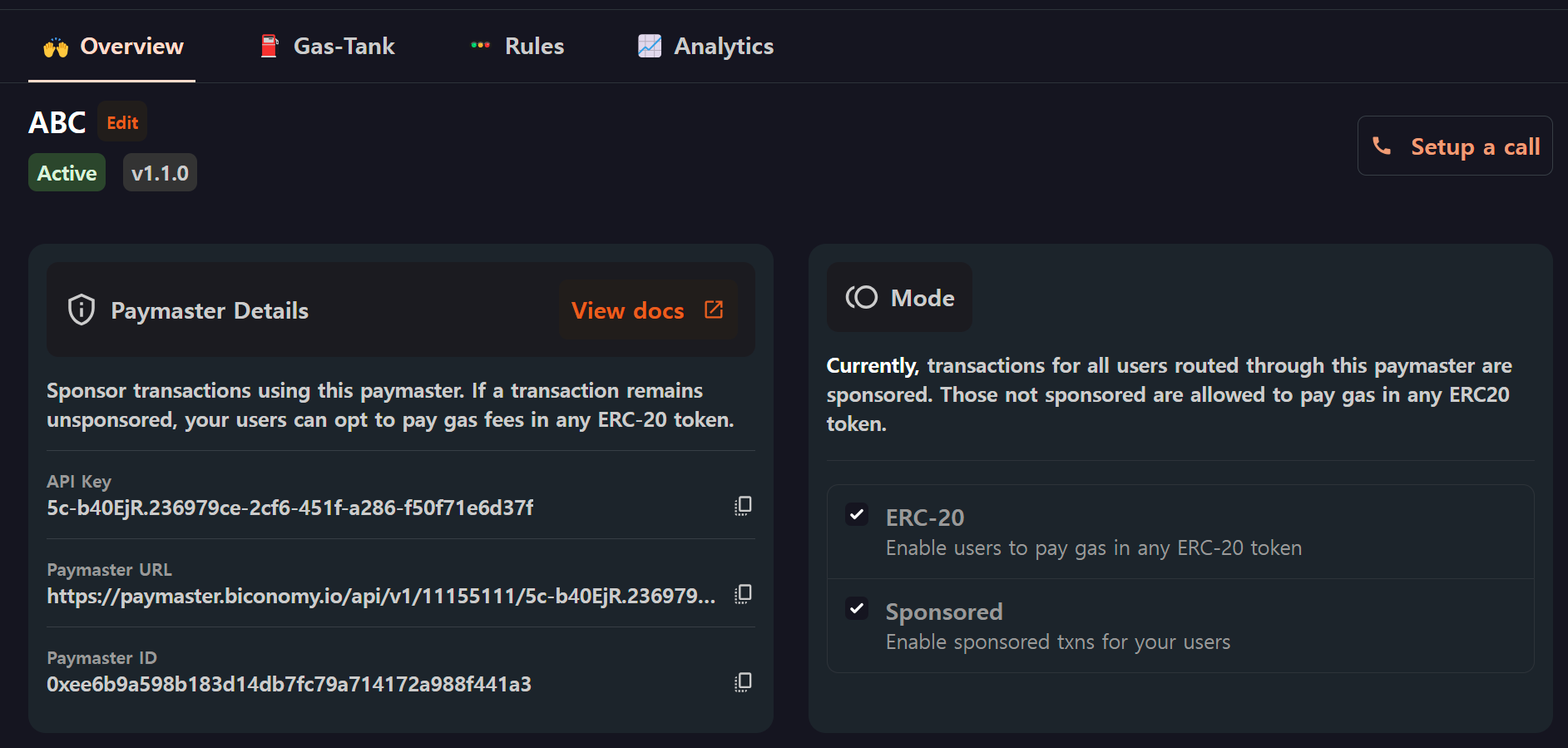Click the chart icon on Analytics tab
Image resolution: width=1568 pixels, height=748 pixels.
coord(650,46)
